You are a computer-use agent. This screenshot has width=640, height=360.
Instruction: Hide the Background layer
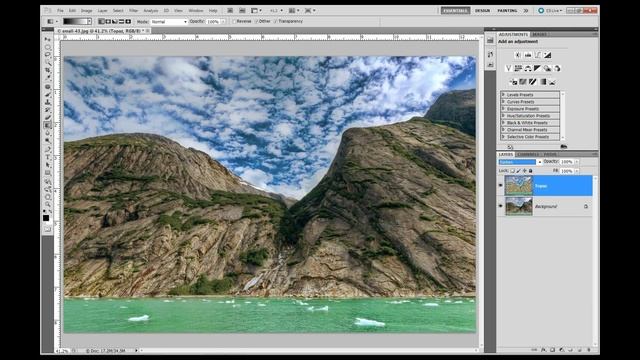pos(501,206)
